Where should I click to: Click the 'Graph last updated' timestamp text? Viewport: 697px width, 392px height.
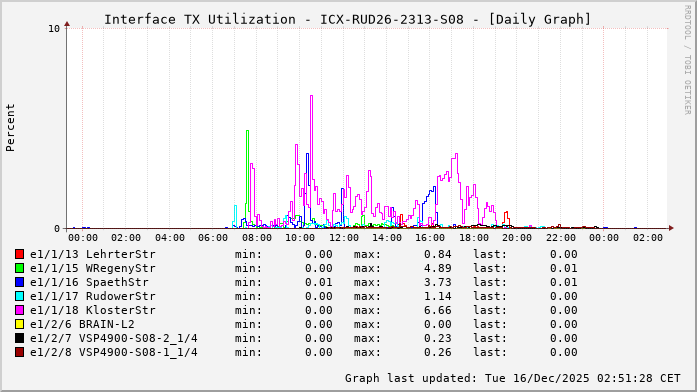[513, 378]
